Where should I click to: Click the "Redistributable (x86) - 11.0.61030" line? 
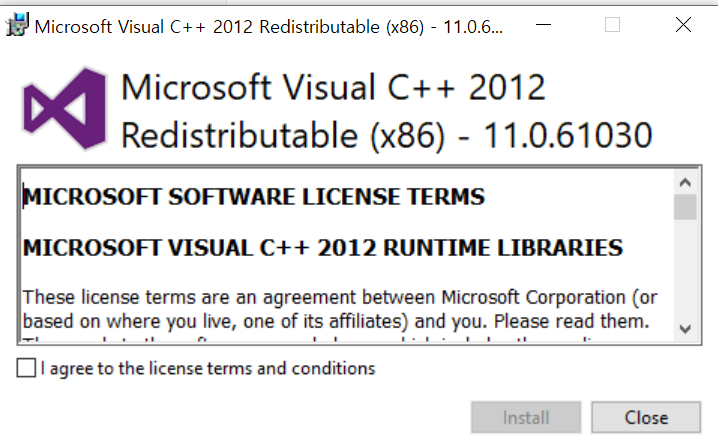[386, 133]
